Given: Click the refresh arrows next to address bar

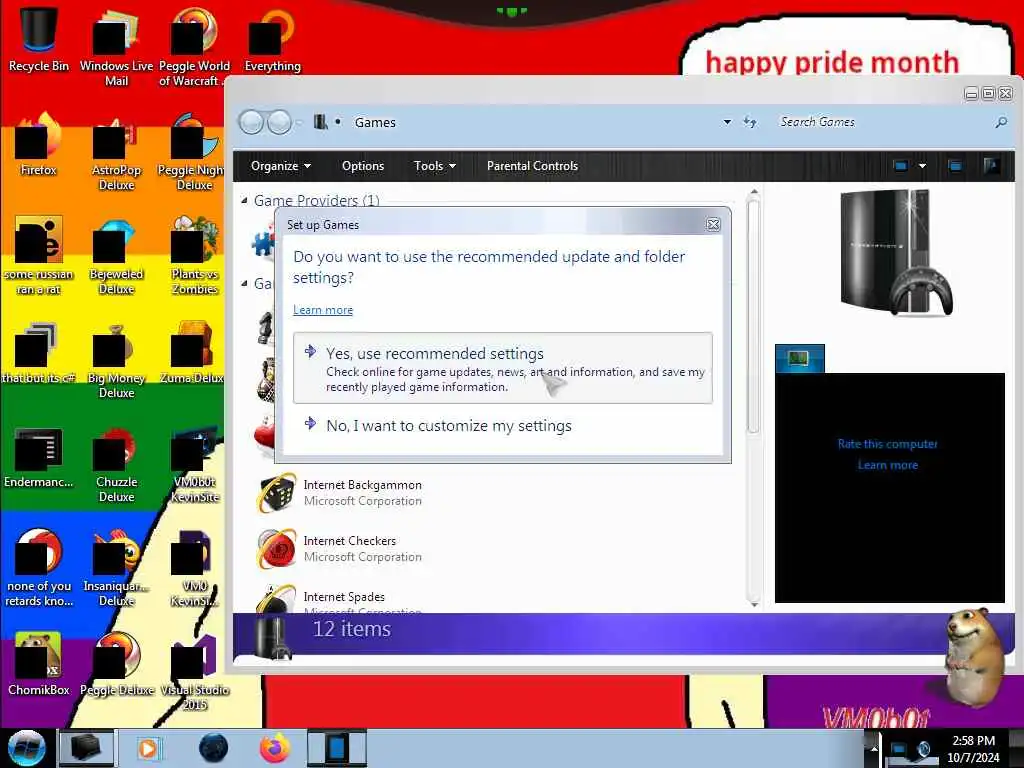Looking at the screenshot, I should [x=750, y=122].
